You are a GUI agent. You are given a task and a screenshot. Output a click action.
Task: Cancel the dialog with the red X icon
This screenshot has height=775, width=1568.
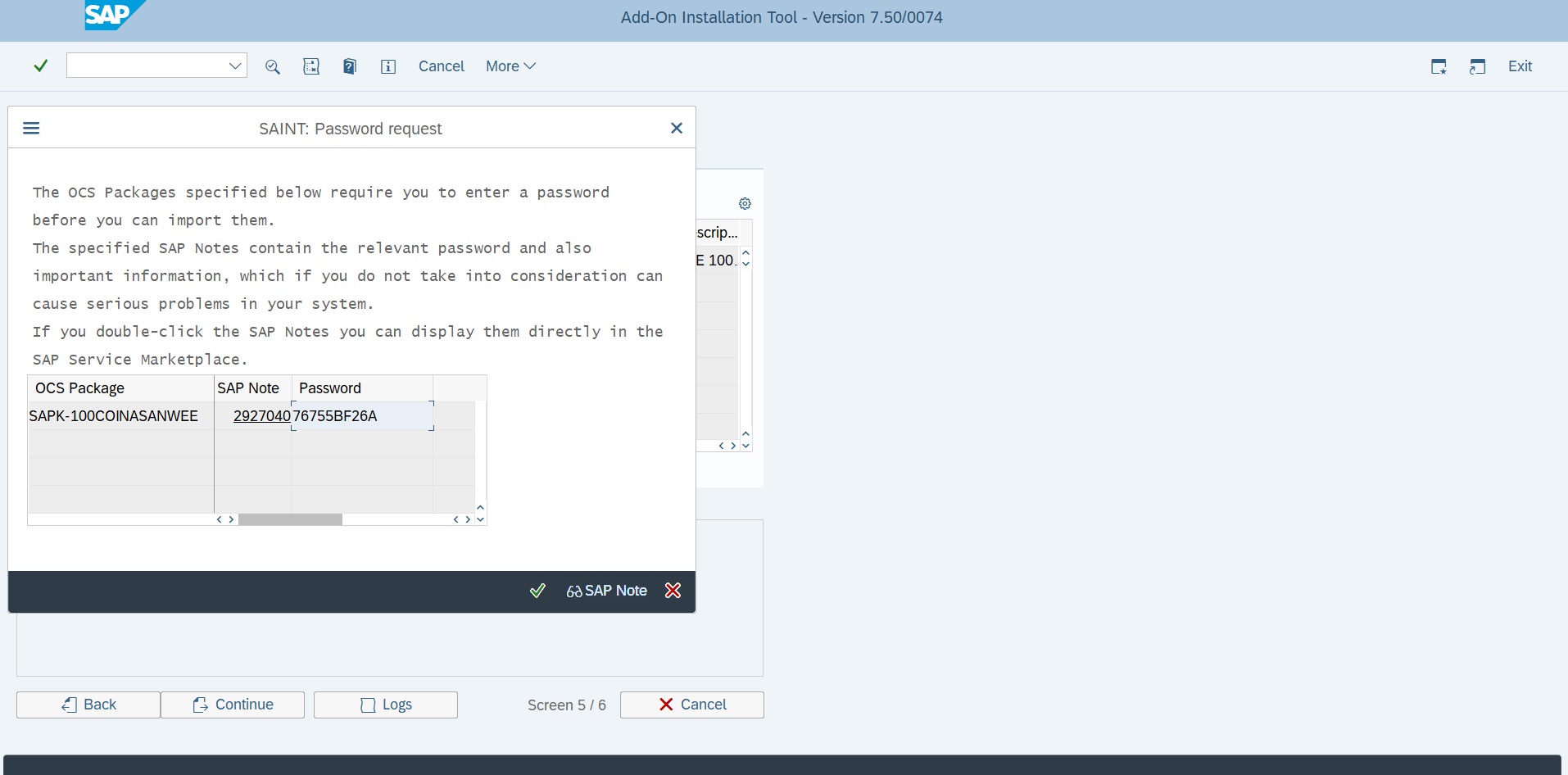673,591
